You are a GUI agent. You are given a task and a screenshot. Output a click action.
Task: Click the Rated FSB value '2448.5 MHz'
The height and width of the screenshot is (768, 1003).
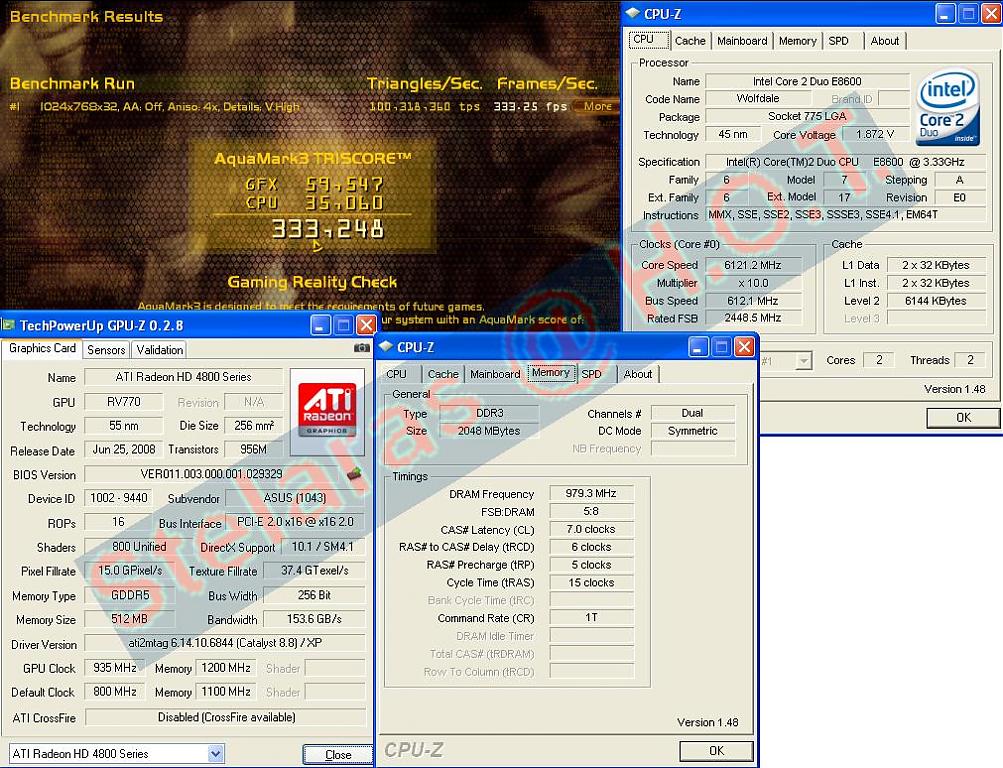(x=753, y=318)
